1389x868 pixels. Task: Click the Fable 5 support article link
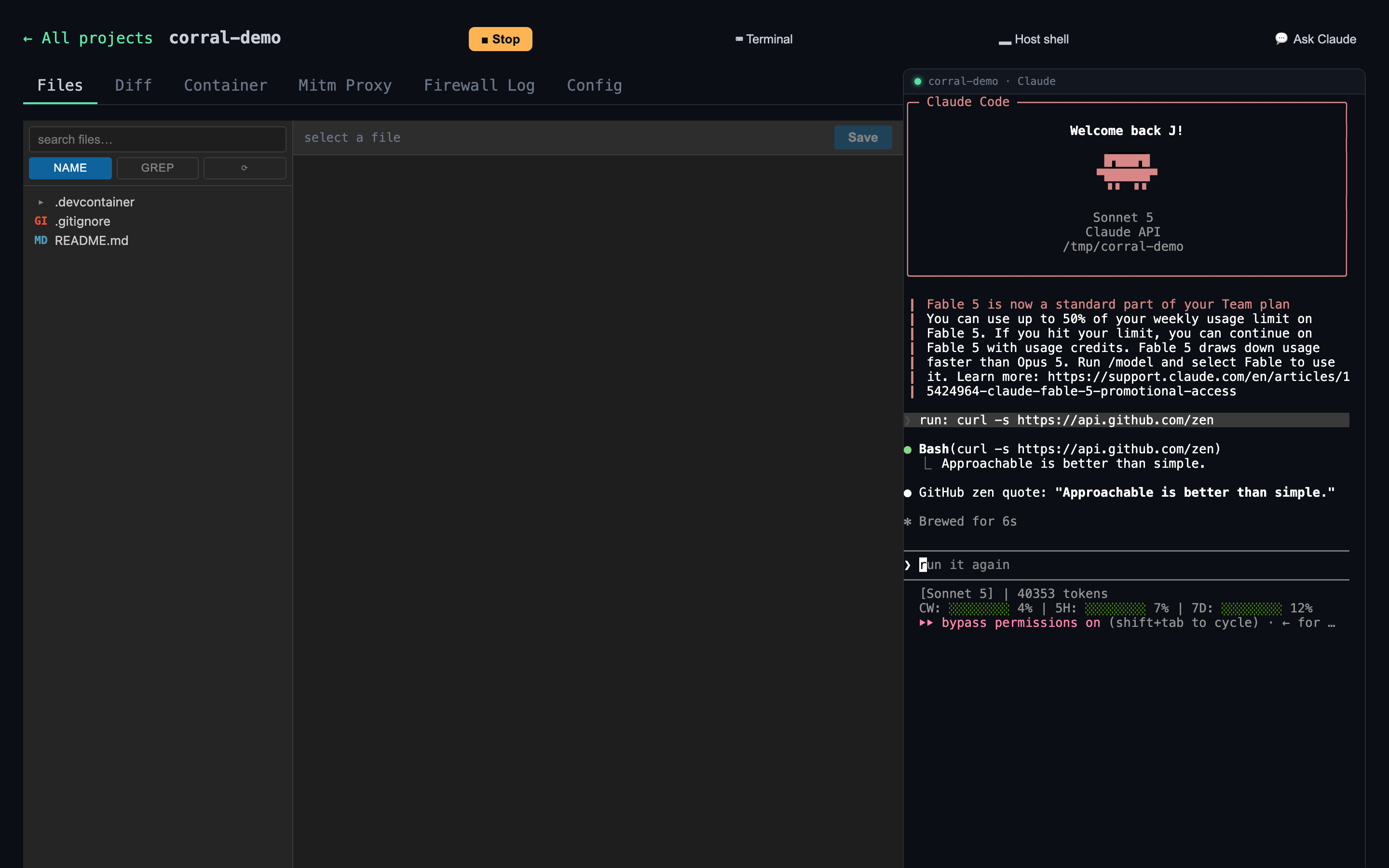pyautogui.click(x=1138, y=384)
